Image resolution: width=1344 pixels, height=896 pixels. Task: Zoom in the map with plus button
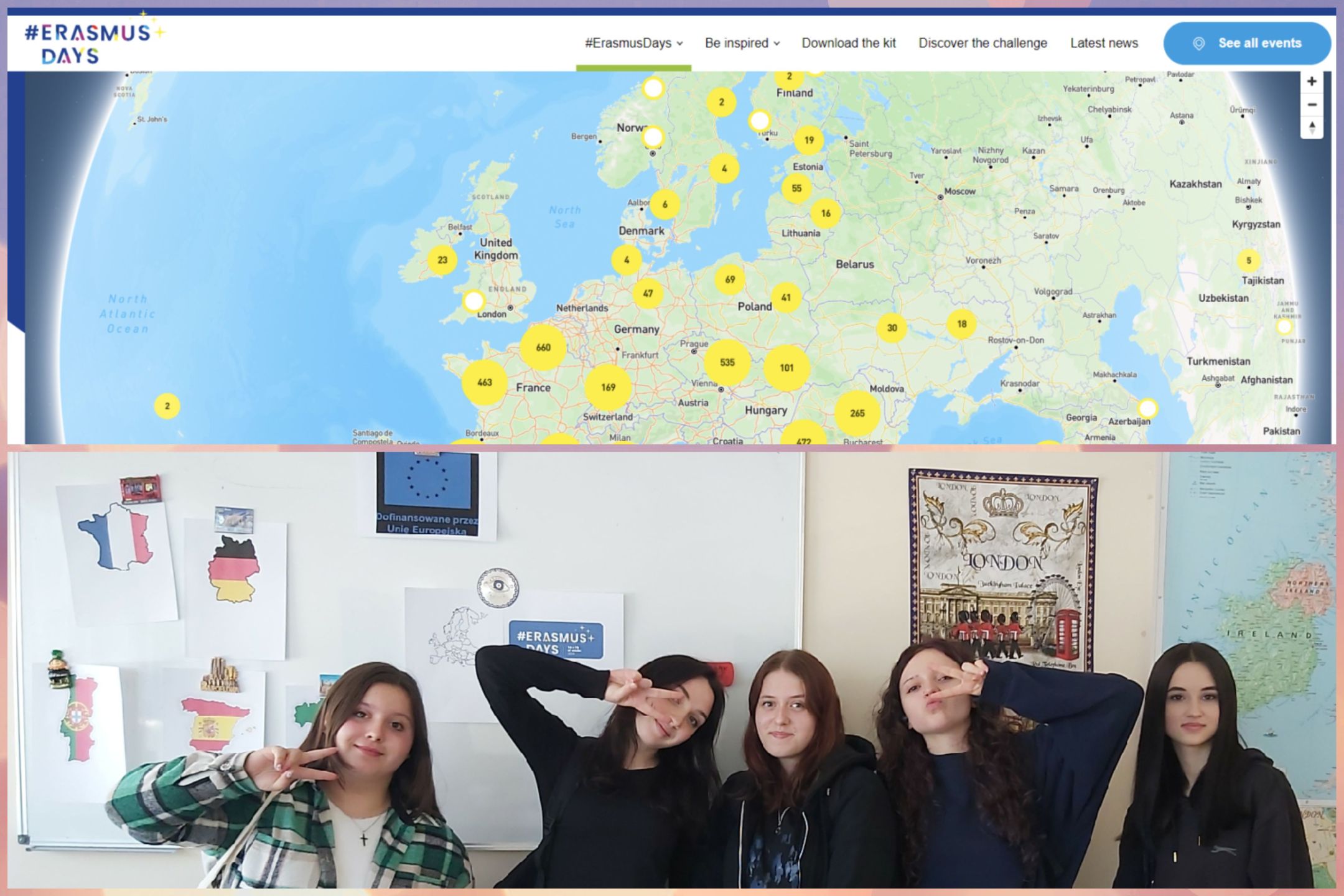point(1312,82)
